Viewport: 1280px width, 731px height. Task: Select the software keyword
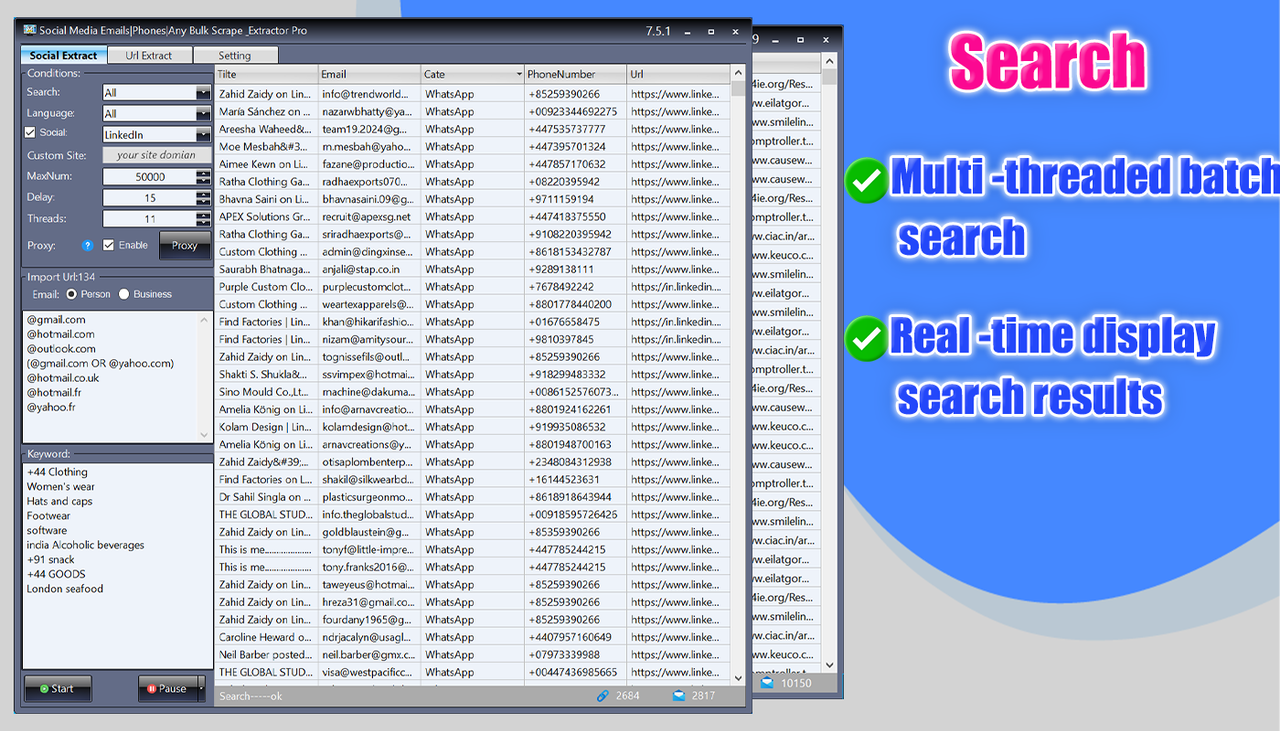click(47, 530)
